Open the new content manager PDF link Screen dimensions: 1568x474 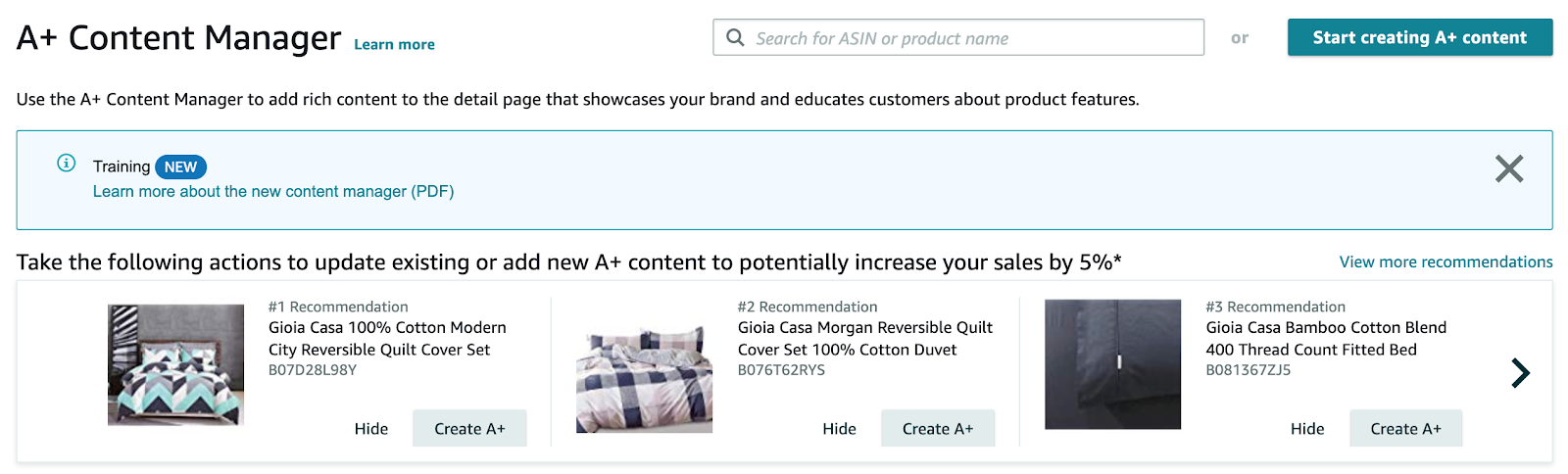273,192
